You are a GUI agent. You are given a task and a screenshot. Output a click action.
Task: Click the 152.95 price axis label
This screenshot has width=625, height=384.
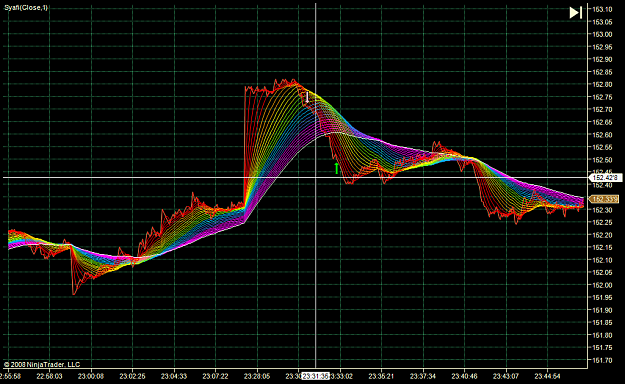602,47
